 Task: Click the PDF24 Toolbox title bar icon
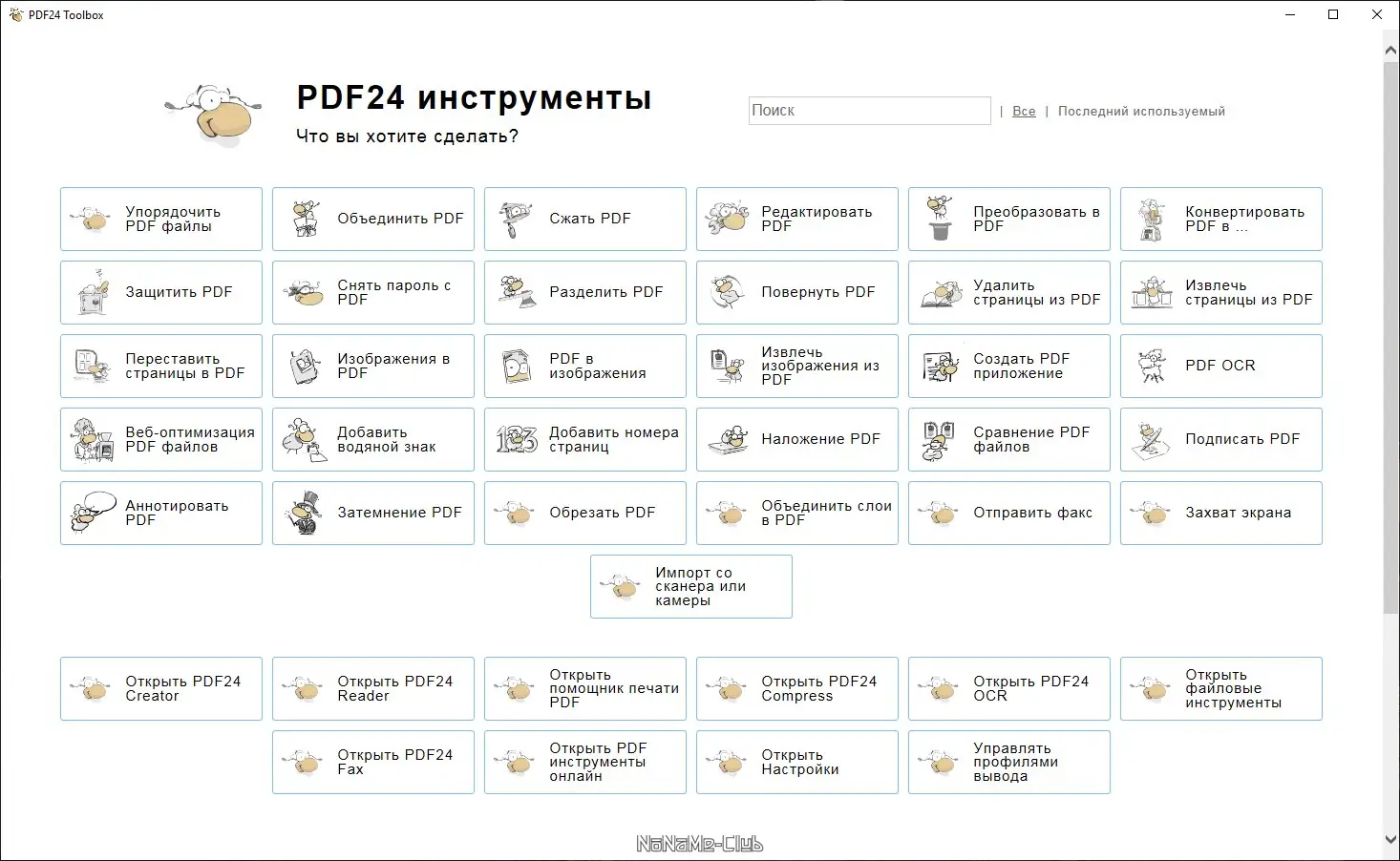click(x=15, y=14)
